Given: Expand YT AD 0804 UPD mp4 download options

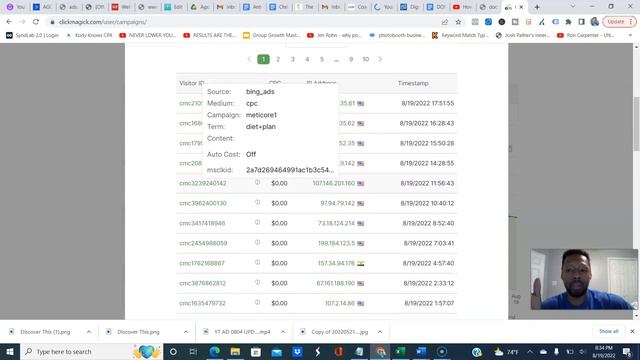Looking at the screenshot, I should tap(283, 332).
